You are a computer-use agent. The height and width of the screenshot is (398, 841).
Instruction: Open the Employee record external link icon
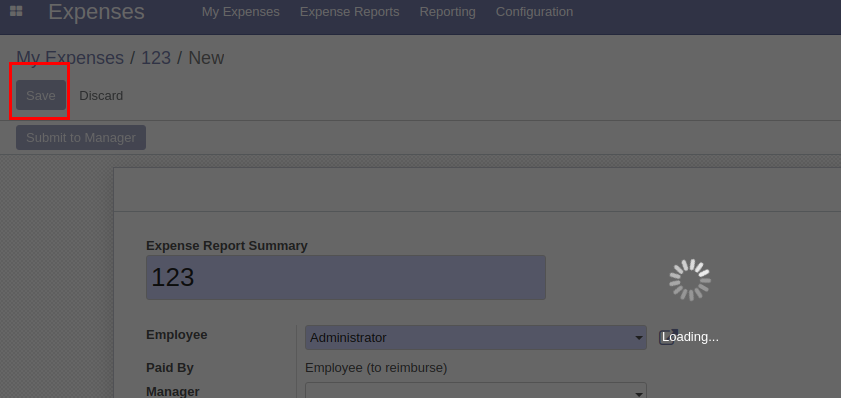(x=667, y=337)
